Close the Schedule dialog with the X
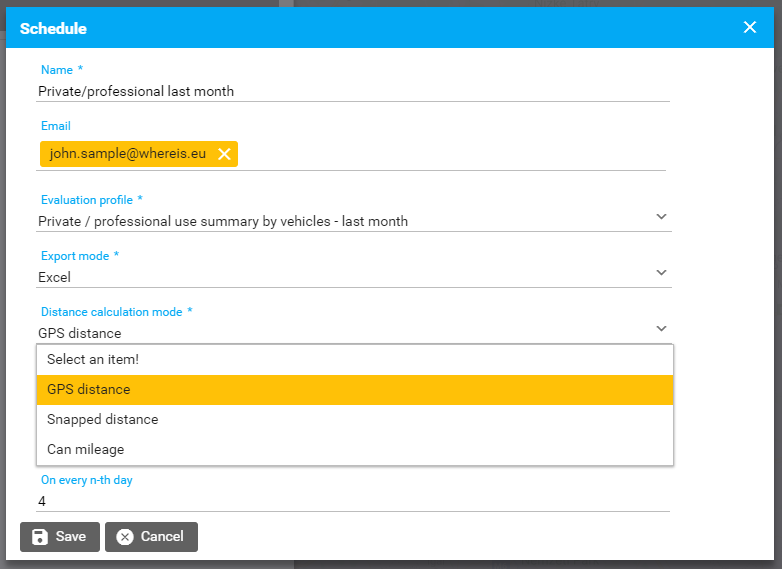Image resolution: width=782 pixels, height=569 pixels. 750,27
